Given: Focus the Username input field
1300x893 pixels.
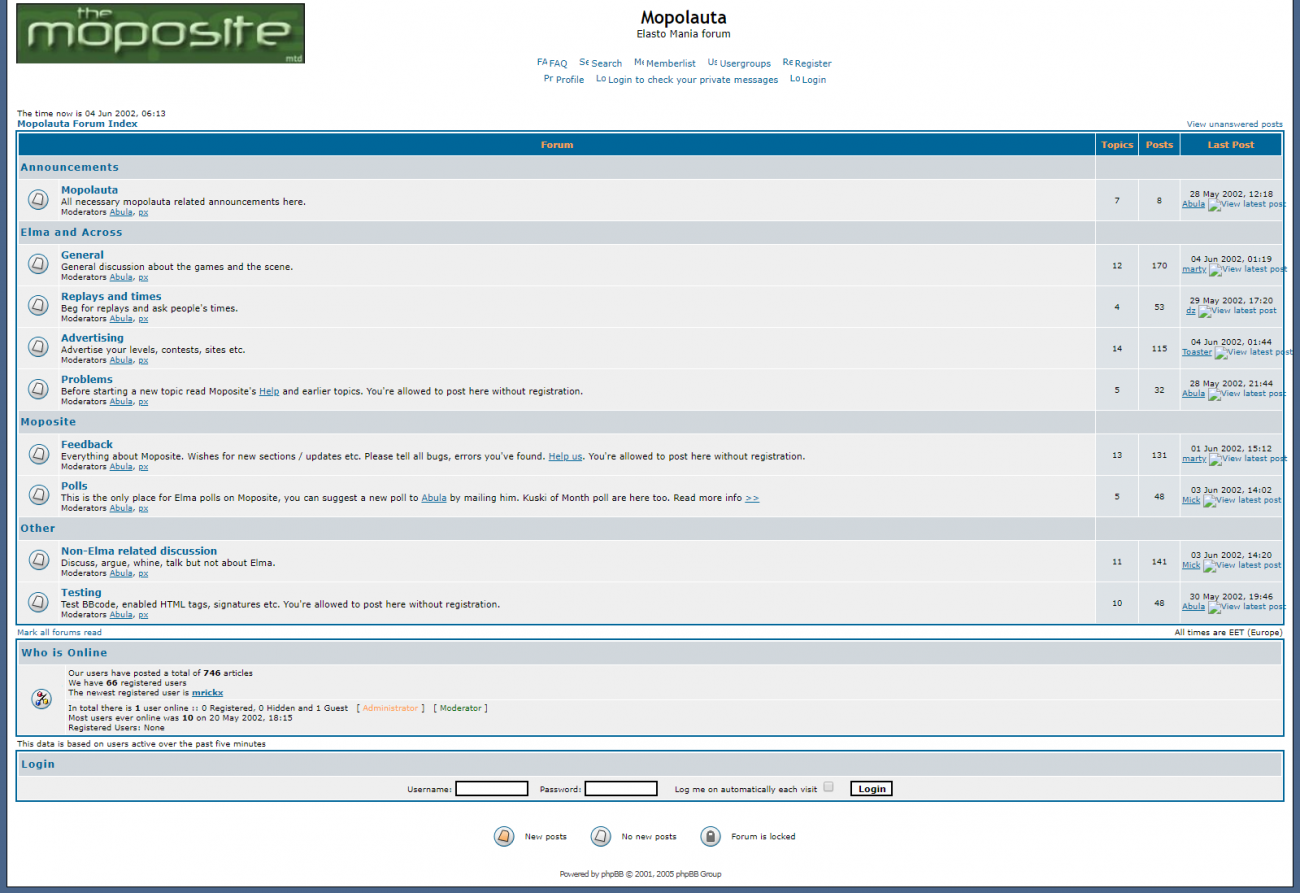Looking at the screenshot, I should click(x=491, y=789).
